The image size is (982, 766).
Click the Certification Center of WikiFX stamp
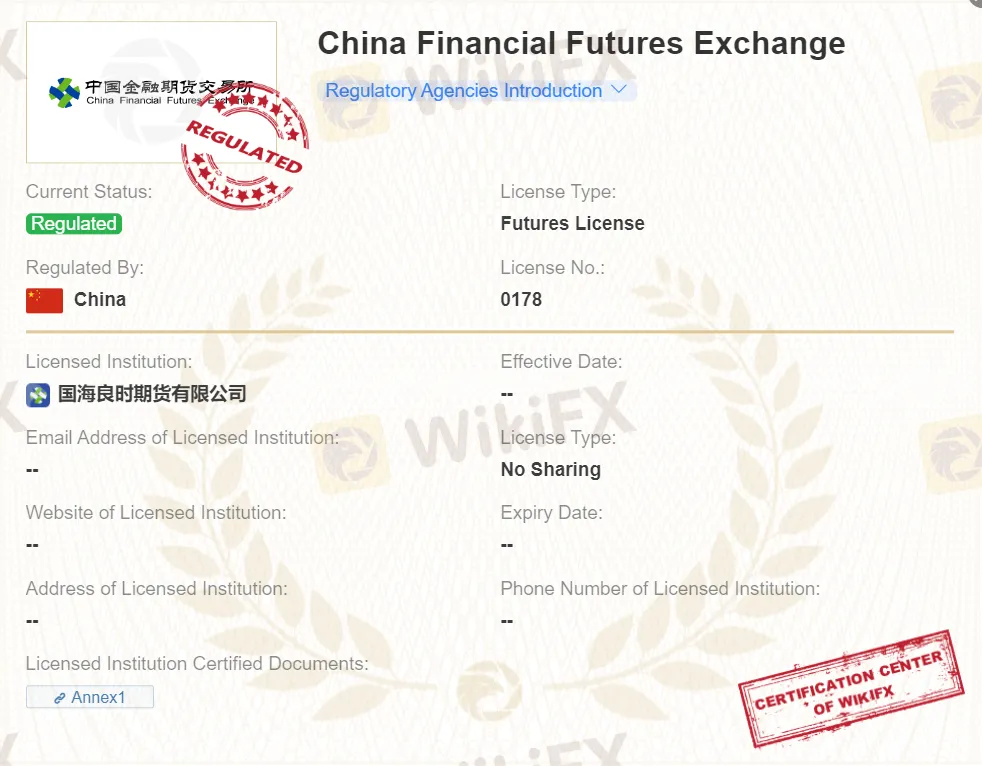[x=850, y=686]
